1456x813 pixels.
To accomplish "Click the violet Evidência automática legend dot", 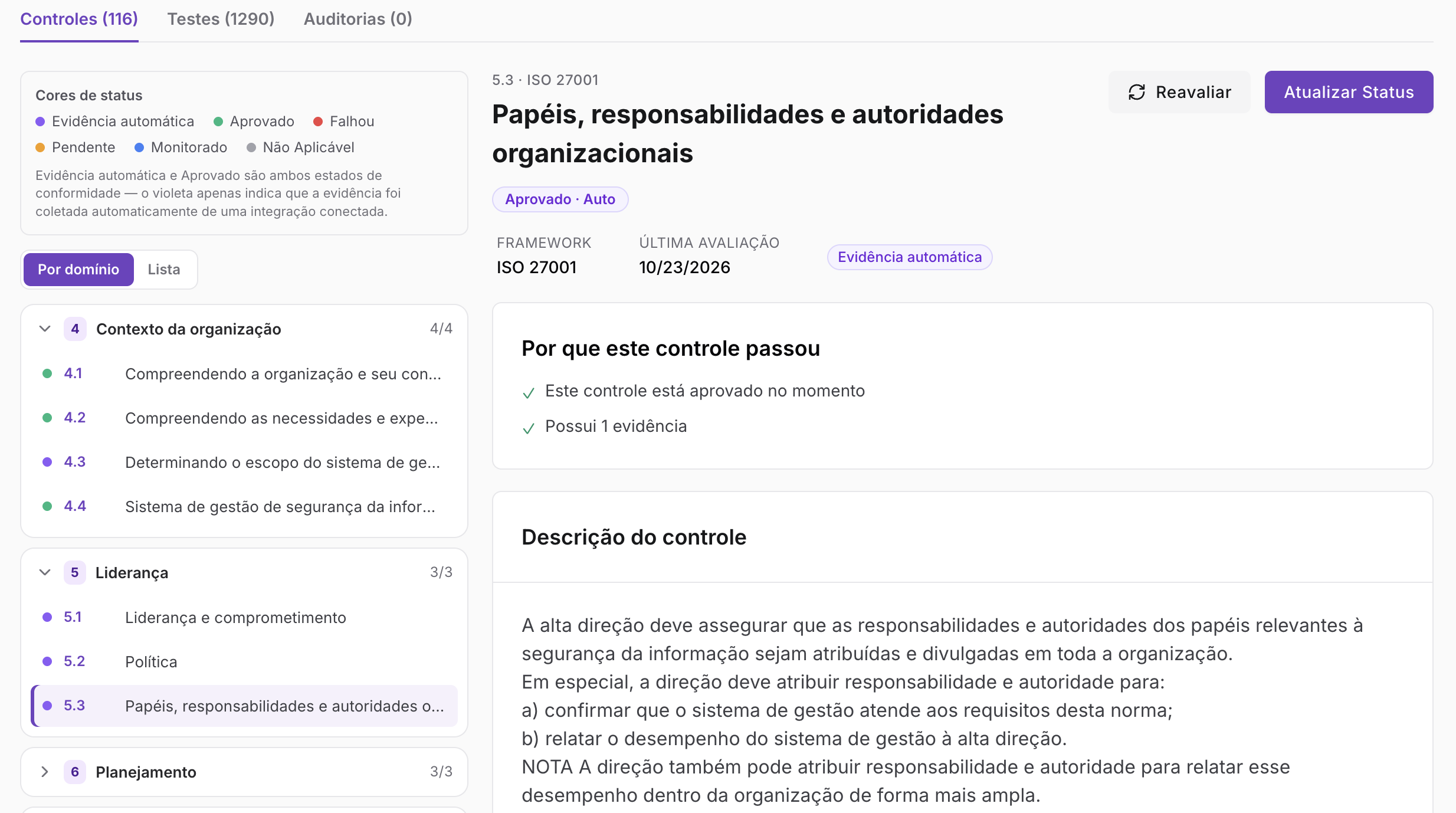I will point(40,122).
